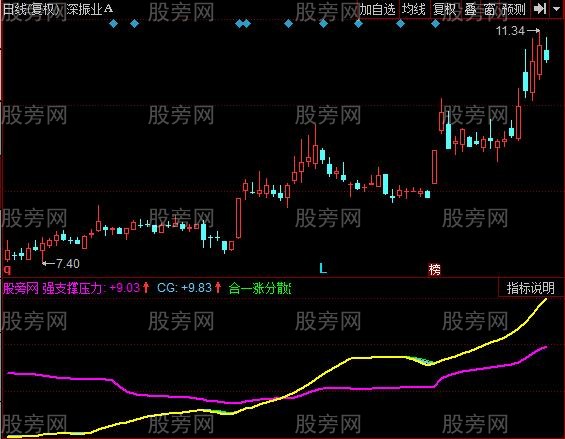Click the diamond marker below 加自选

pos(359,24)
